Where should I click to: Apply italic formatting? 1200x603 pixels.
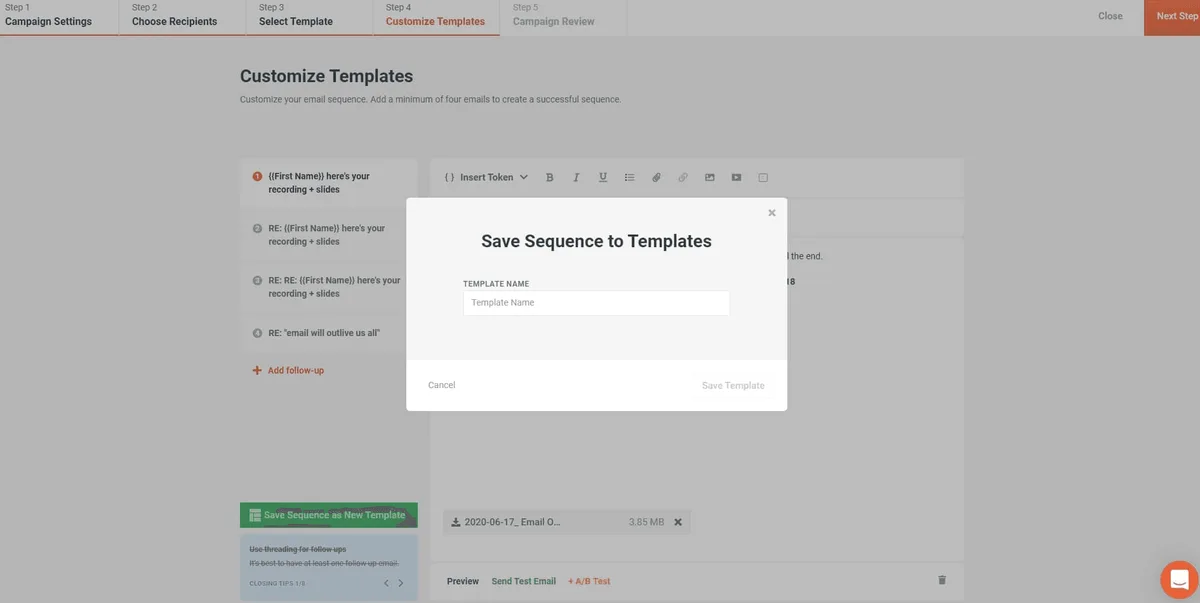(576, 177)
